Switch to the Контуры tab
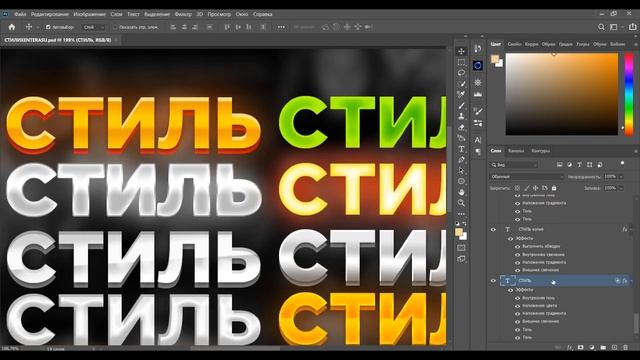Viewport: 640px width, 360px height. 540,151
